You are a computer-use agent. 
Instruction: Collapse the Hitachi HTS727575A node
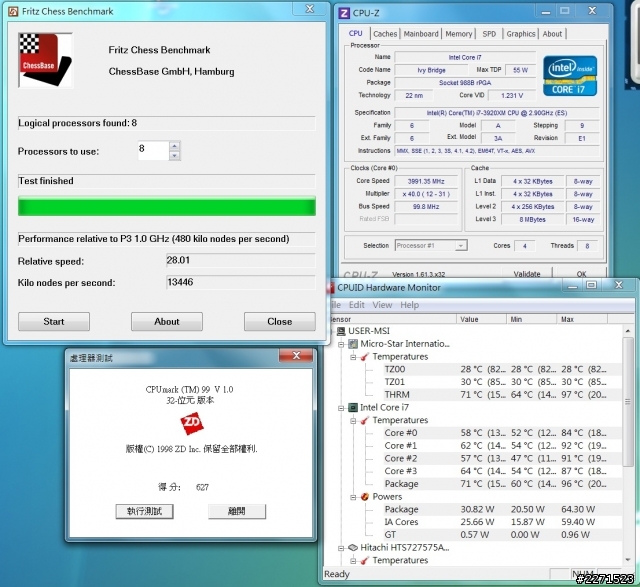click(341, 548)
